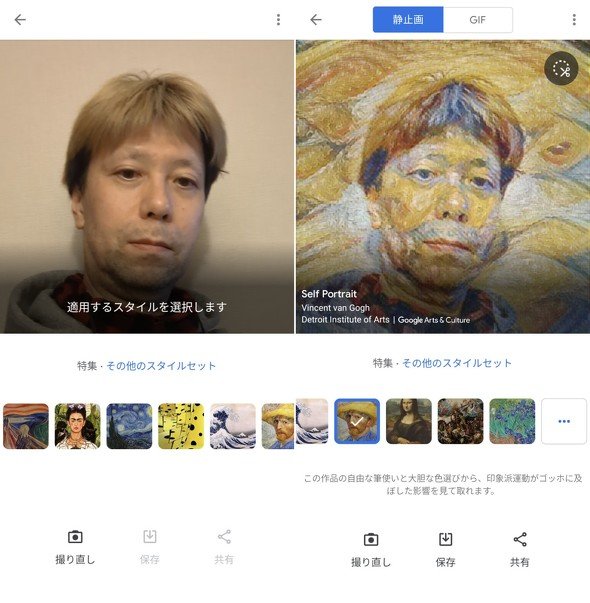The width and height of the screenshot is (590, 603).
Task: Open the right screen's three-dot overflow menu
Action: (x=574, y=20)
